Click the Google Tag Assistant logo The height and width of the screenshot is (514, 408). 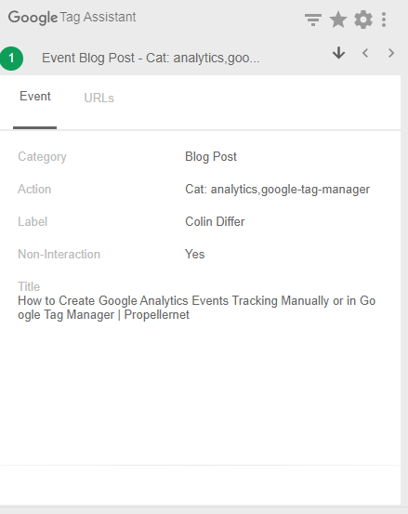[72, 17]
